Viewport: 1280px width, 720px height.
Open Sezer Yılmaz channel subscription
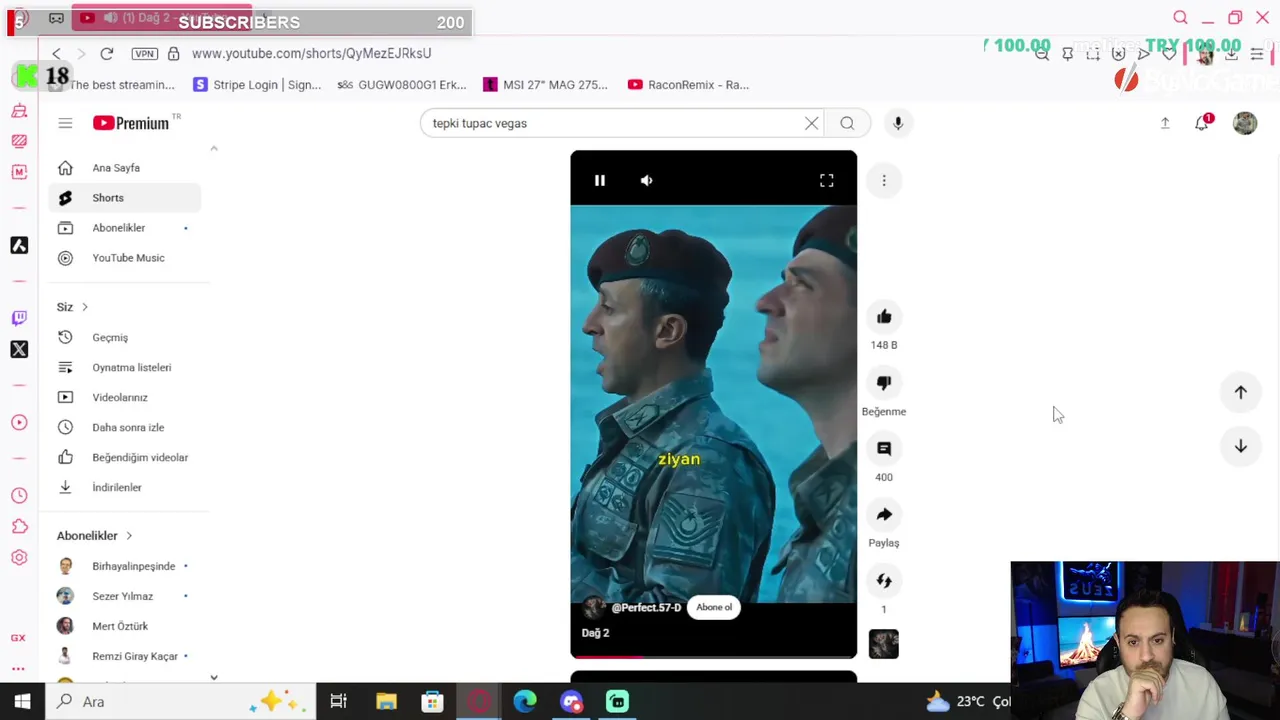(x=125, y=596)
